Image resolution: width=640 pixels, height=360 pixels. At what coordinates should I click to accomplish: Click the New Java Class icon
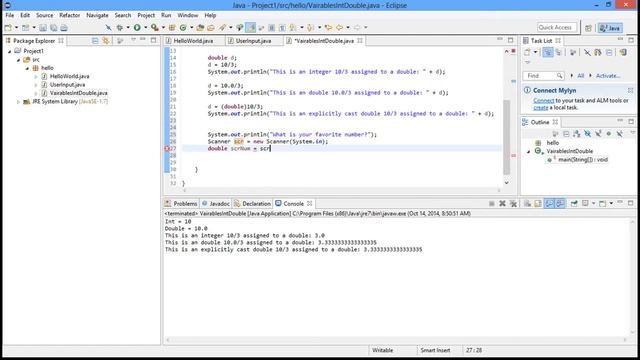coord(183,27)
